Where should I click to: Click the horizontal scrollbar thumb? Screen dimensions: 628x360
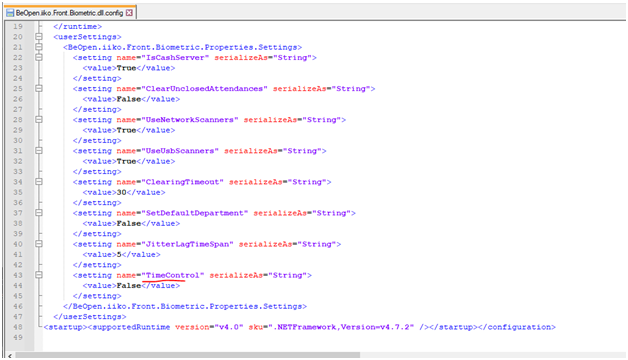(x=187, y=355)
